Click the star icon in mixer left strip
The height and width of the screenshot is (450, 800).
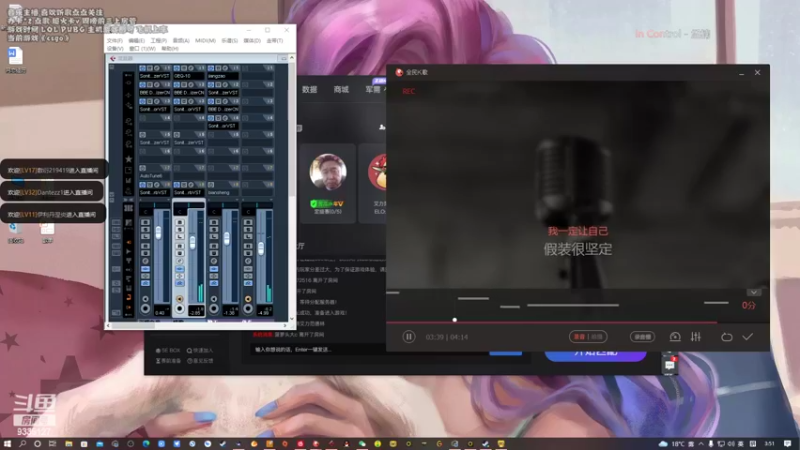pyautogui.click(x=129, y=159)
